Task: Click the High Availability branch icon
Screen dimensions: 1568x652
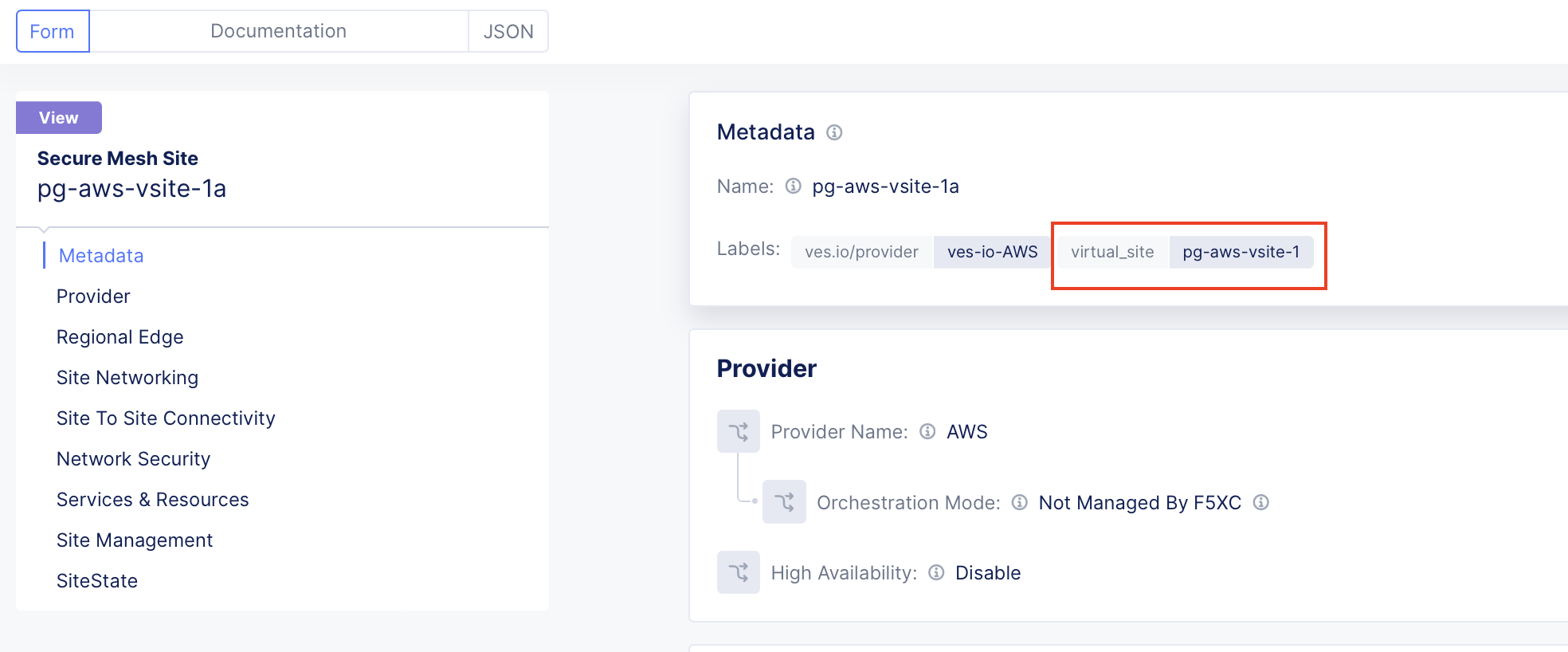Action: [738, 572]
